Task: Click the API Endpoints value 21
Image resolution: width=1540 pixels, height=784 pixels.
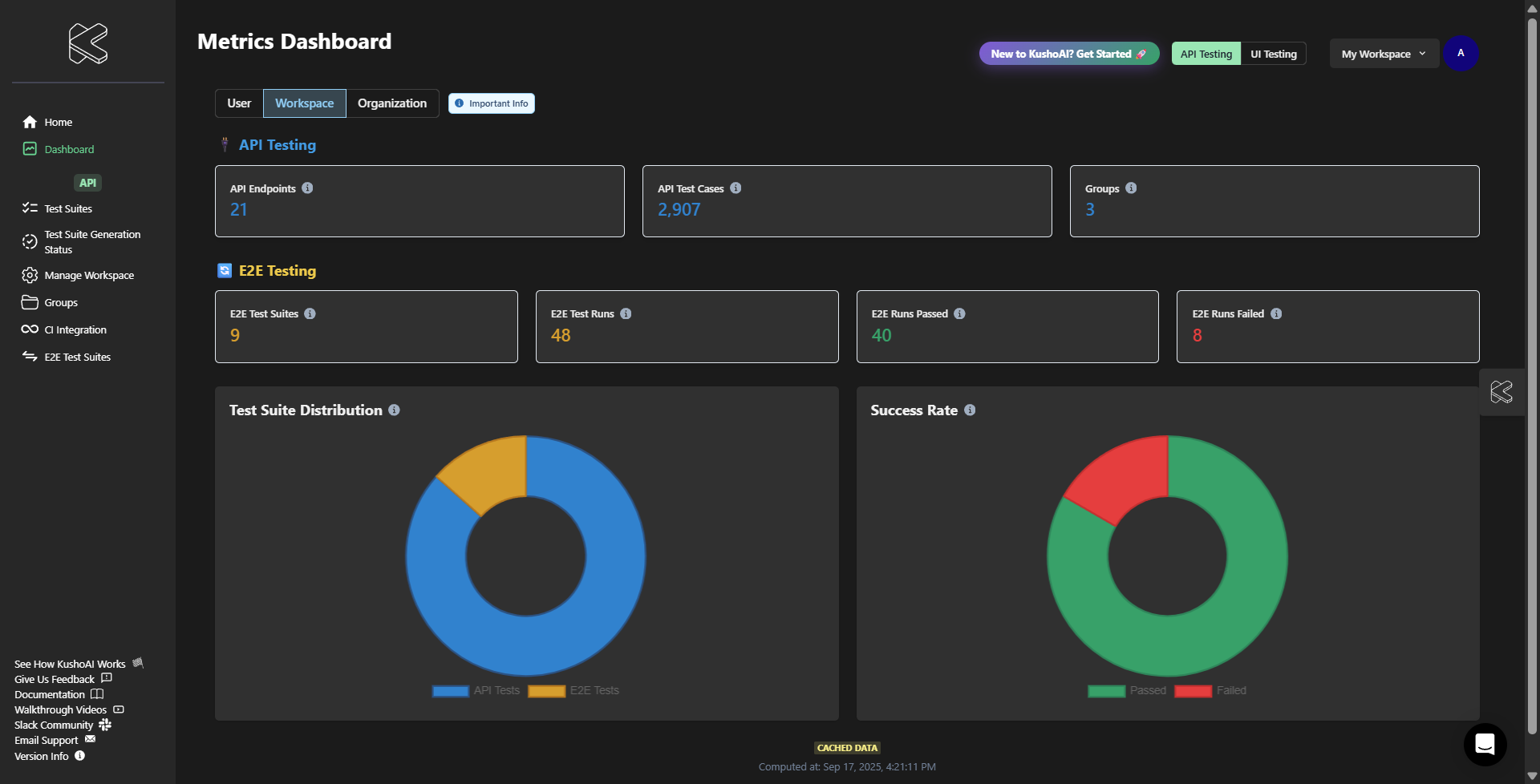Action: click(x=238, y=210)
